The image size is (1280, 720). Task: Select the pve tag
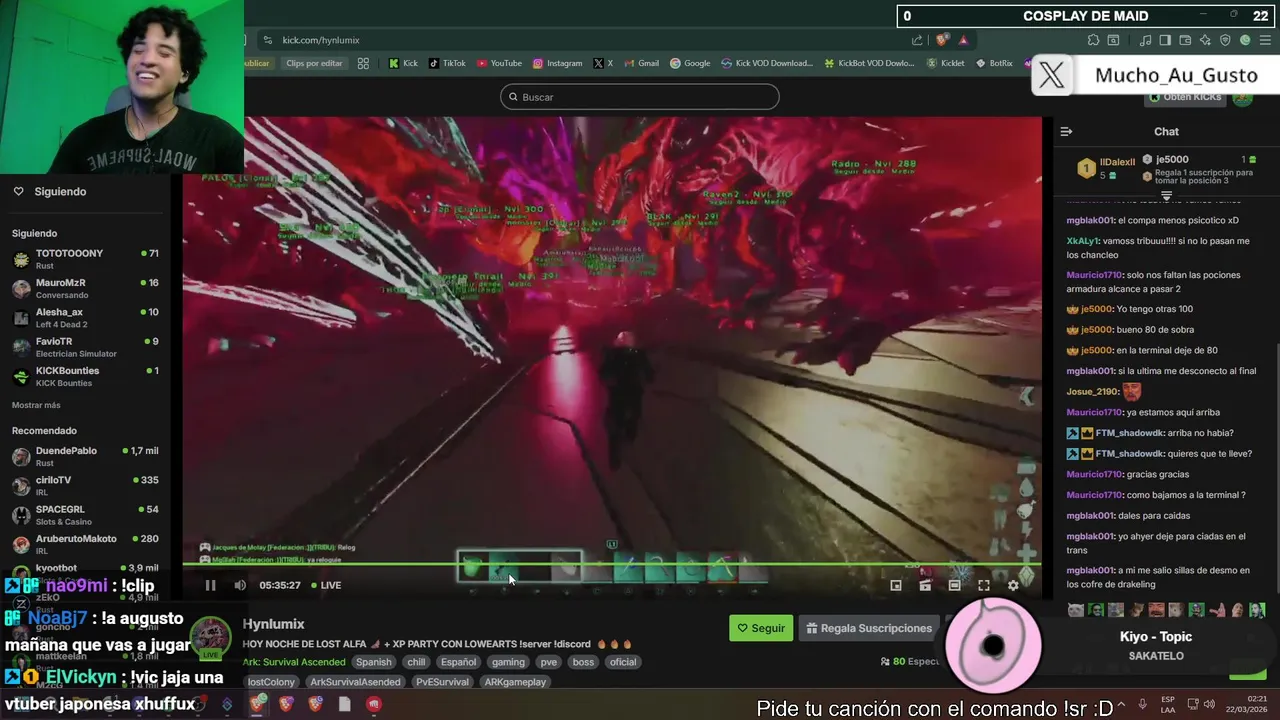(x=548, y=662)
